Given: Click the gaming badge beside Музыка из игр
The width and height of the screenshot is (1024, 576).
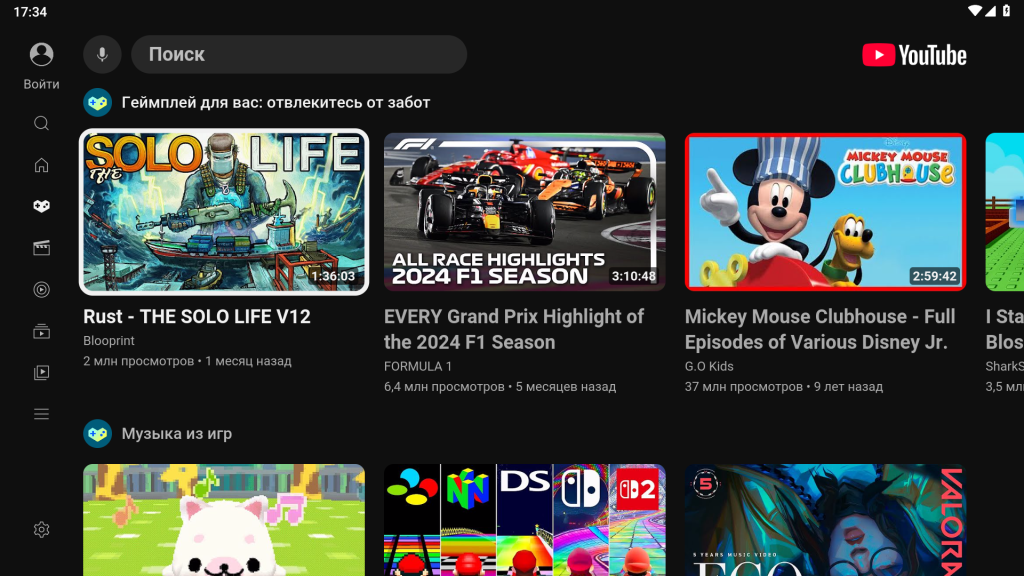Looking at the screenshot, I should [97, 434].
